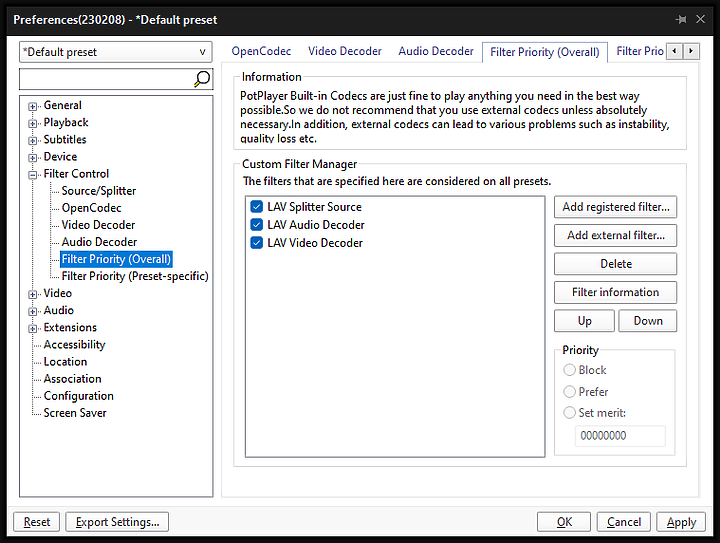Expand the Device tree node
The height and width of the screenshot is (543, 720).
32,158
